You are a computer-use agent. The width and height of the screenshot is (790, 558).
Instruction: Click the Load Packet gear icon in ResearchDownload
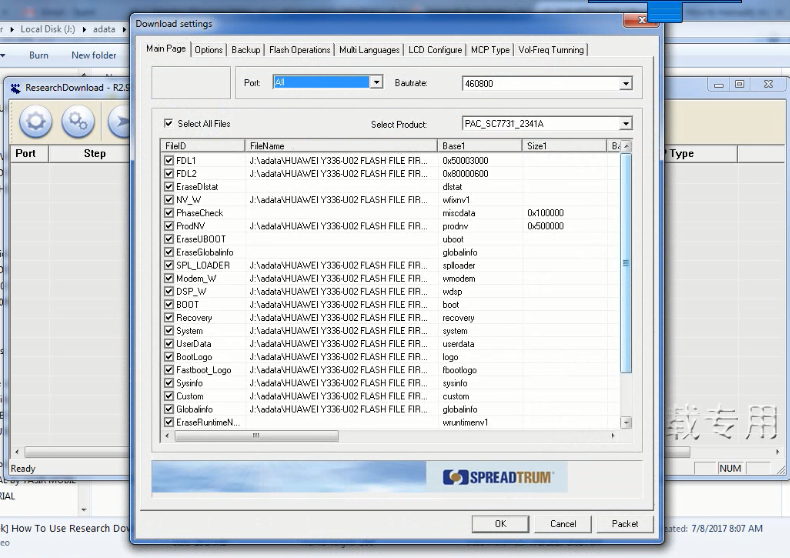click(x=35, y=121)
